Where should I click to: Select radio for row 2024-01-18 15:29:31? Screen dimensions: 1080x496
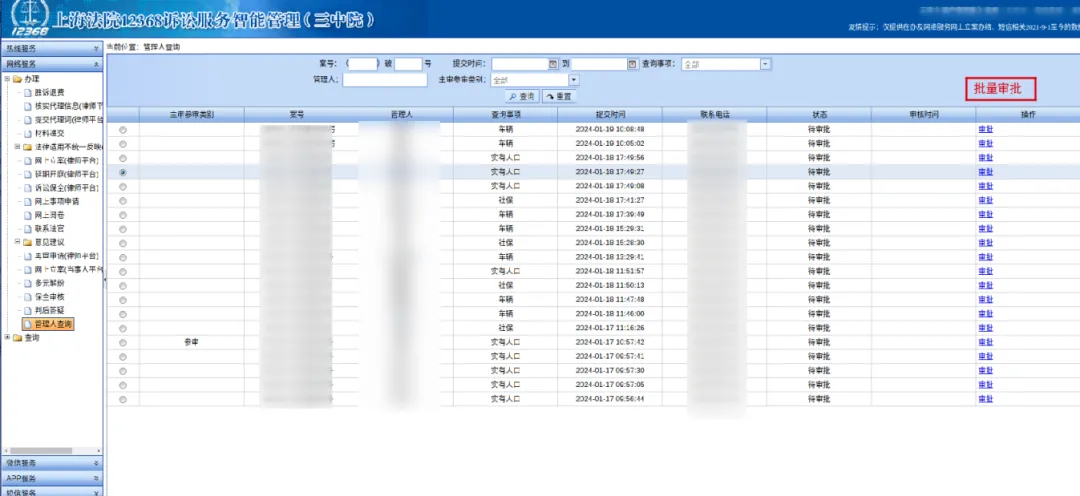123,229
